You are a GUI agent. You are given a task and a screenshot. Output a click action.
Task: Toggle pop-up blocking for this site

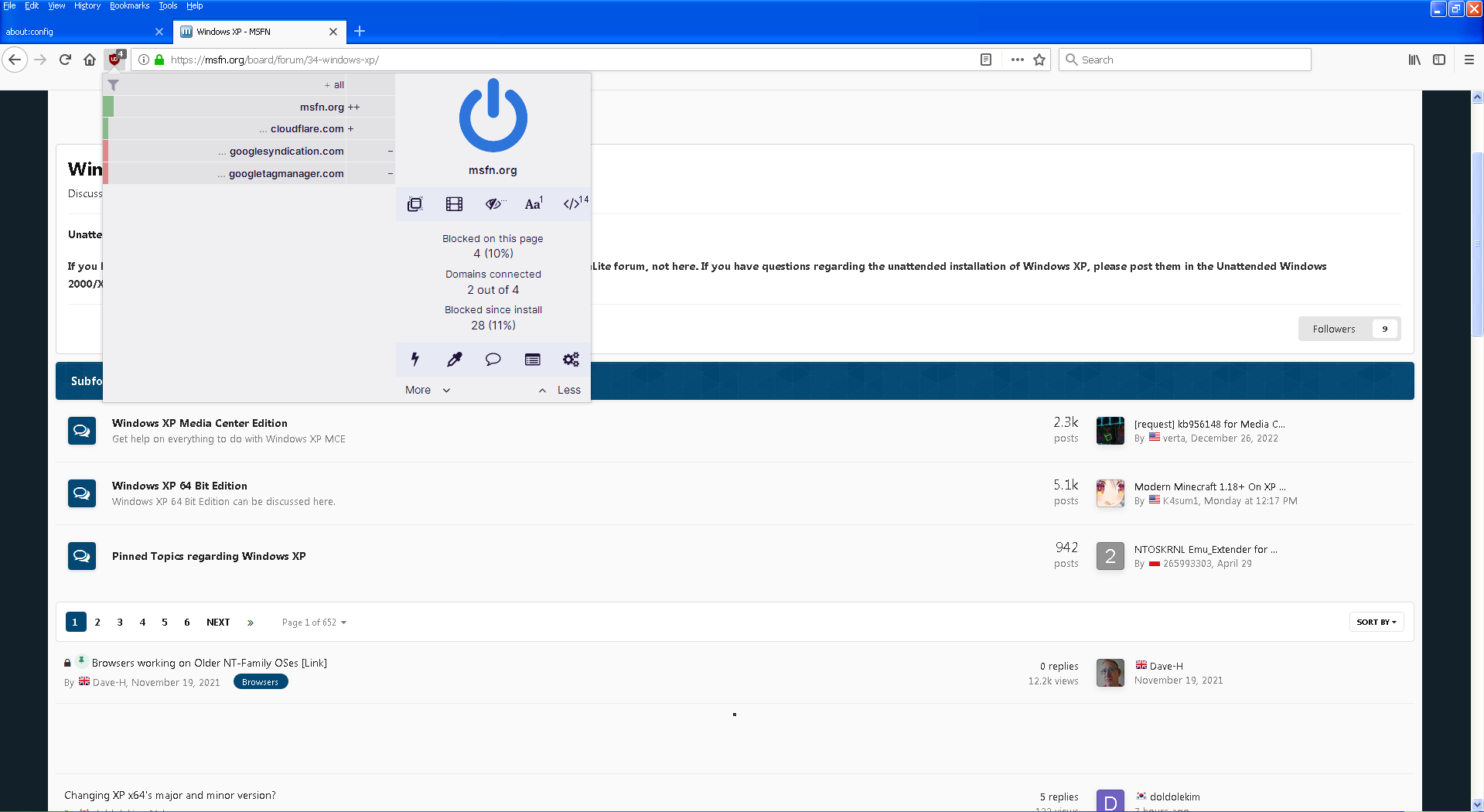(415, 204)
